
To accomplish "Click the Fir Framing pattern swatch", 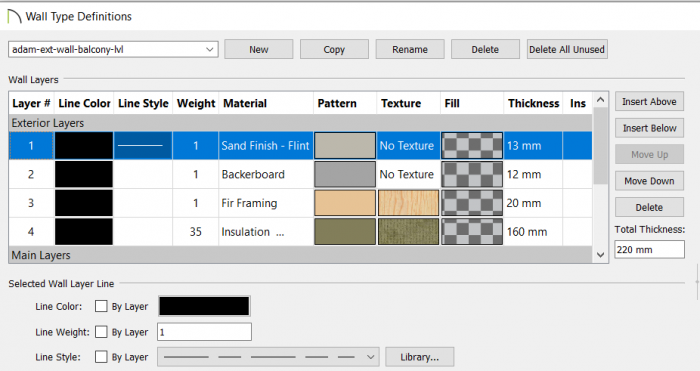I will click(345, 203).
